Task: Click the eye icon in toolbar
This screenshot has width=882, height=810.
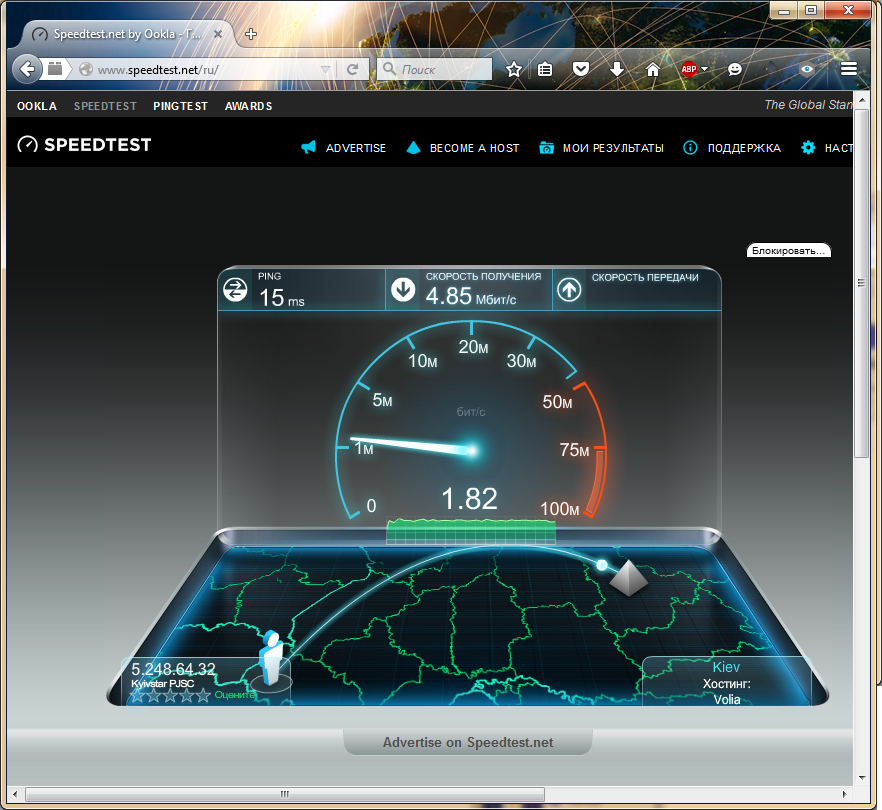Action: [807, 69]
